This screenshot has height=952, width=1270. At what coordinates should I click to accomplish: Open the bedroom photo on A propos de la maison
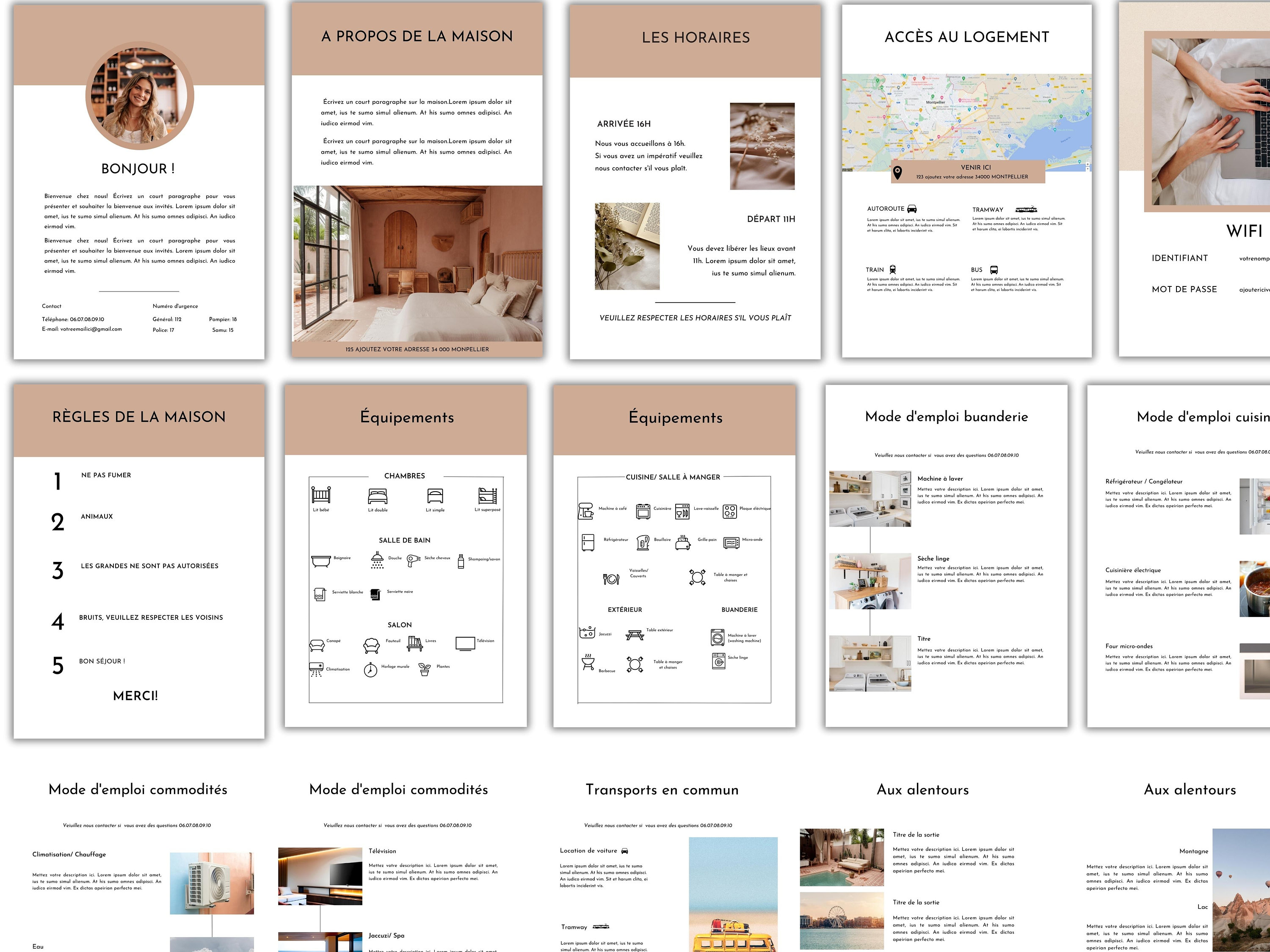(x=417, y=264)
